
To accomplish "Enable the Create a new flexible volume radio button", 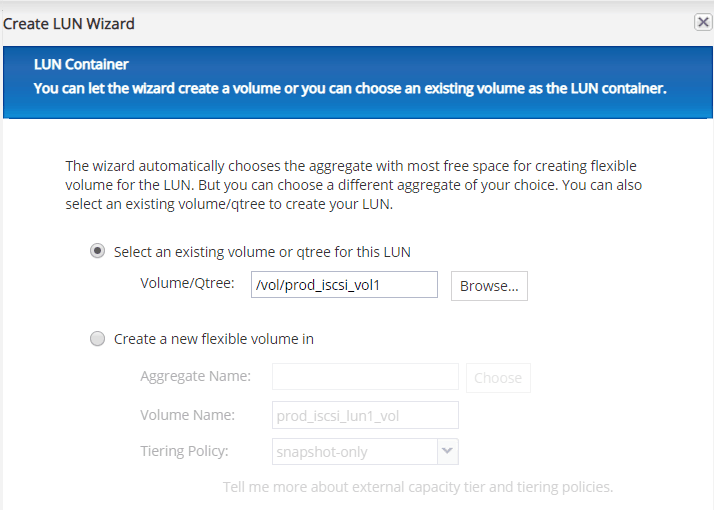I will pos(97,339).
